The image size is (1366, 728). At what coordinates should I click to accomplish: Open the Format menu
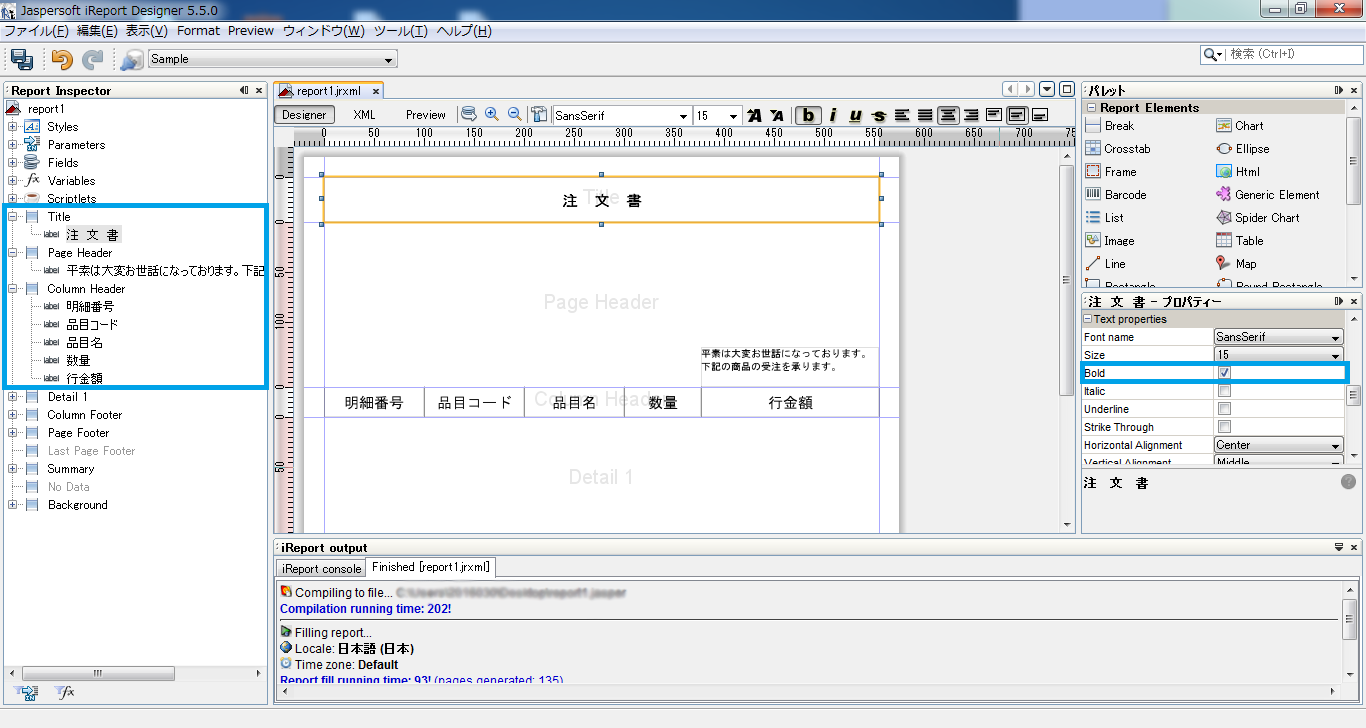(198, 30)
